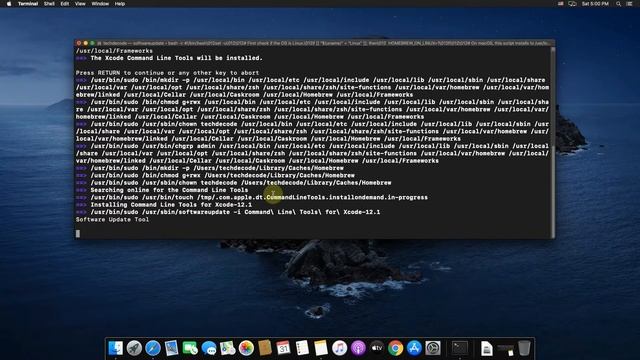Click the Terminal window vertical scrollbar
640x360 pixels.
(553, 142)
